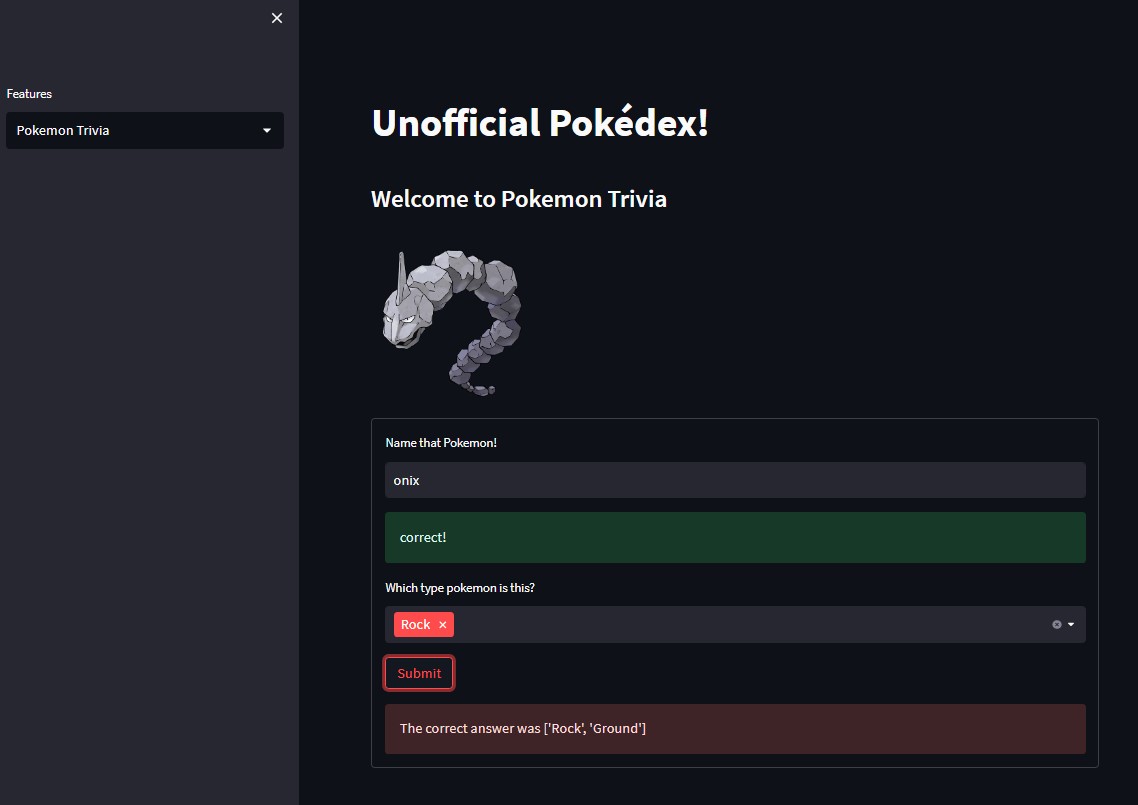Image resolution: width=1138 pixels, height=805 pixels.
Task: Open the Features dropdown showing Pokemon Trivia
Action: click(144, 130)
